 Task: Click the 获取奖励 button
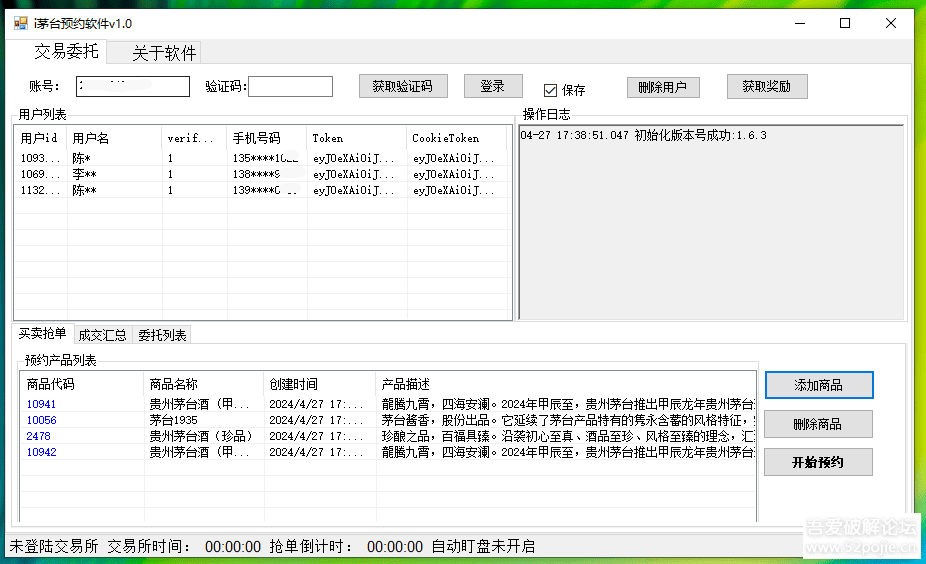click(x=767, y=86)
